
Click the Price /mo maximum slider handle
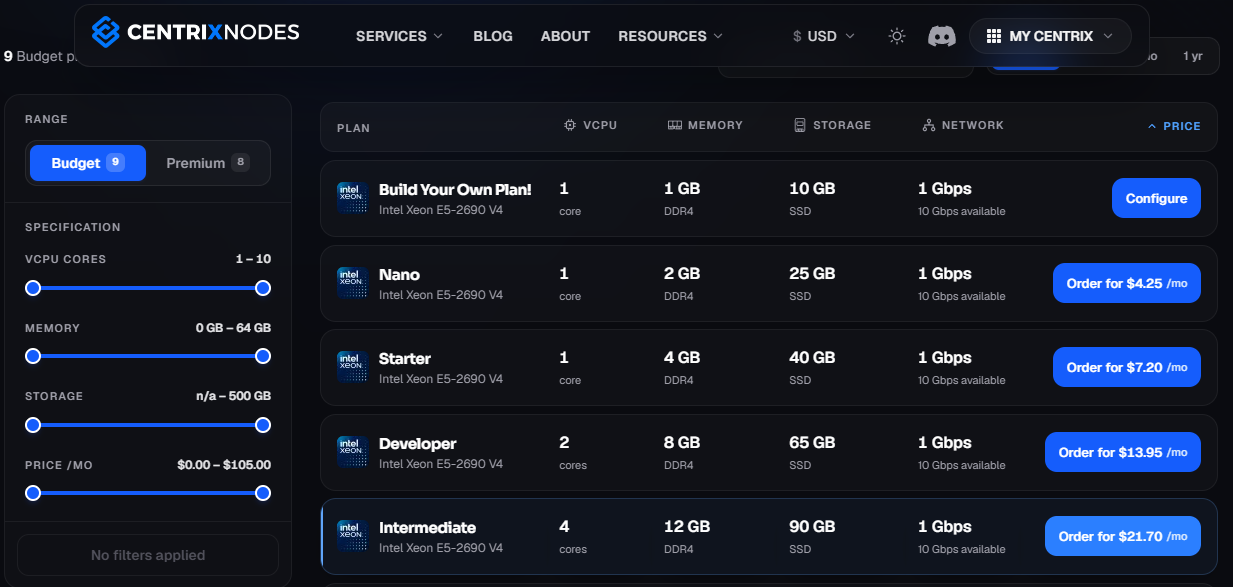263,493
